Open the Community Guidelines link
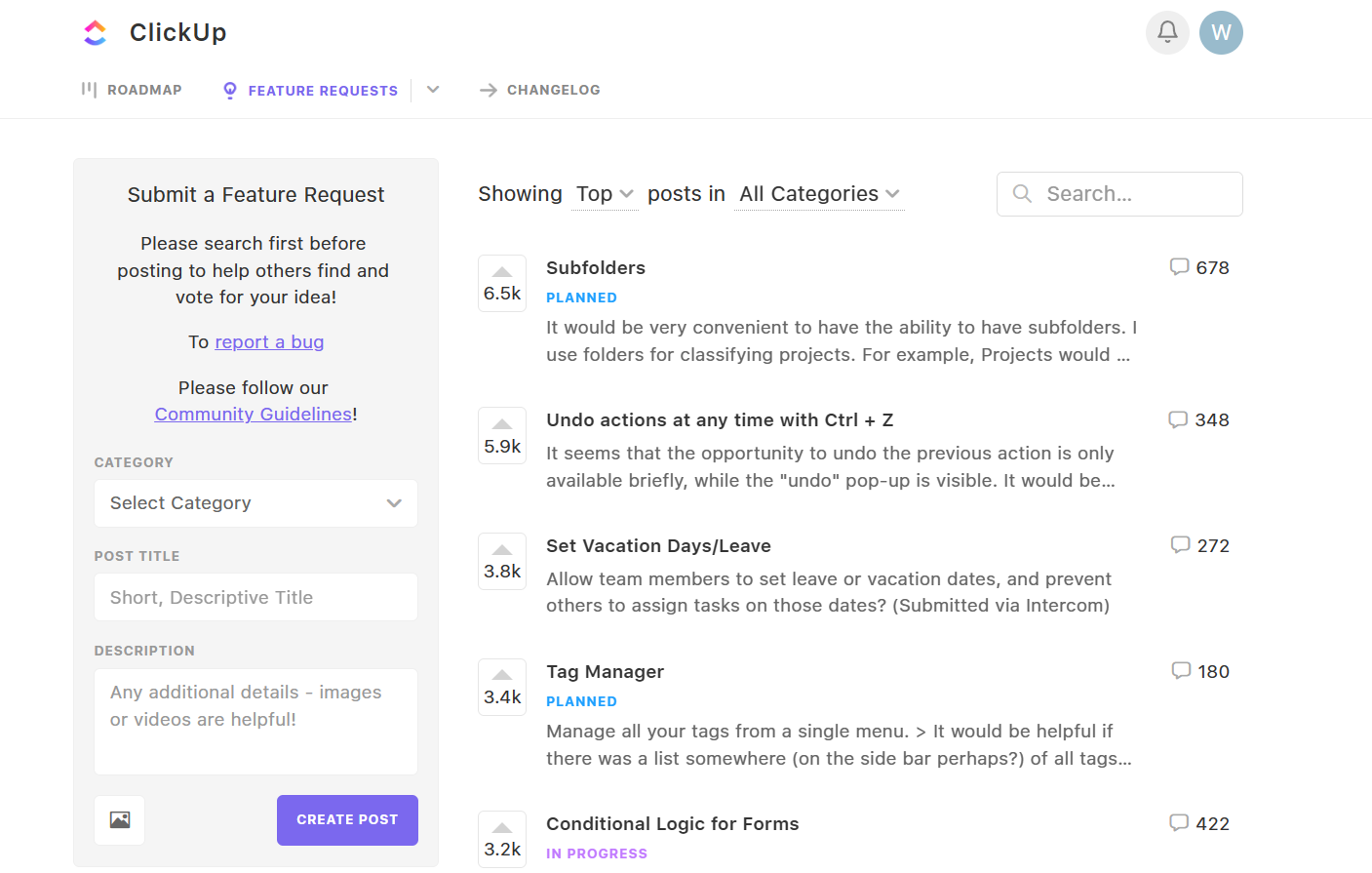1372x873 pixels. (253, 414)
